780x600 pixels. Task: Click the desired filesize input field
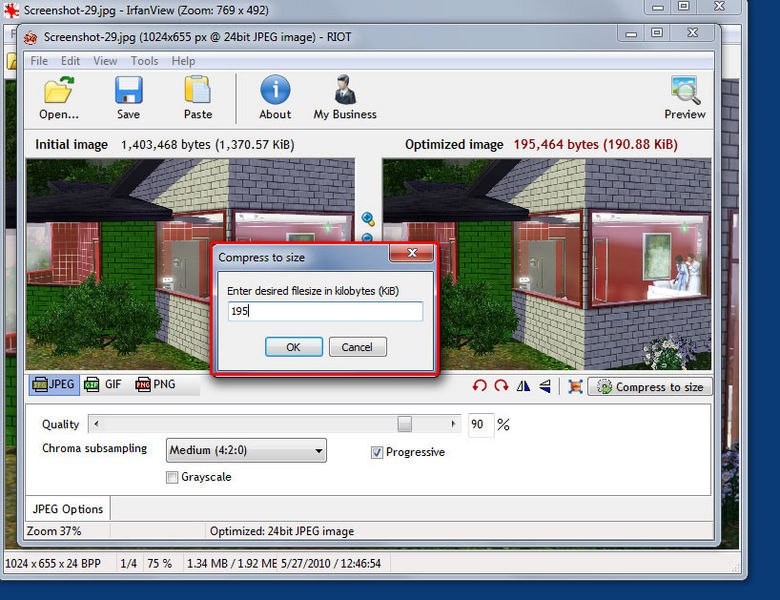(325, 312)
